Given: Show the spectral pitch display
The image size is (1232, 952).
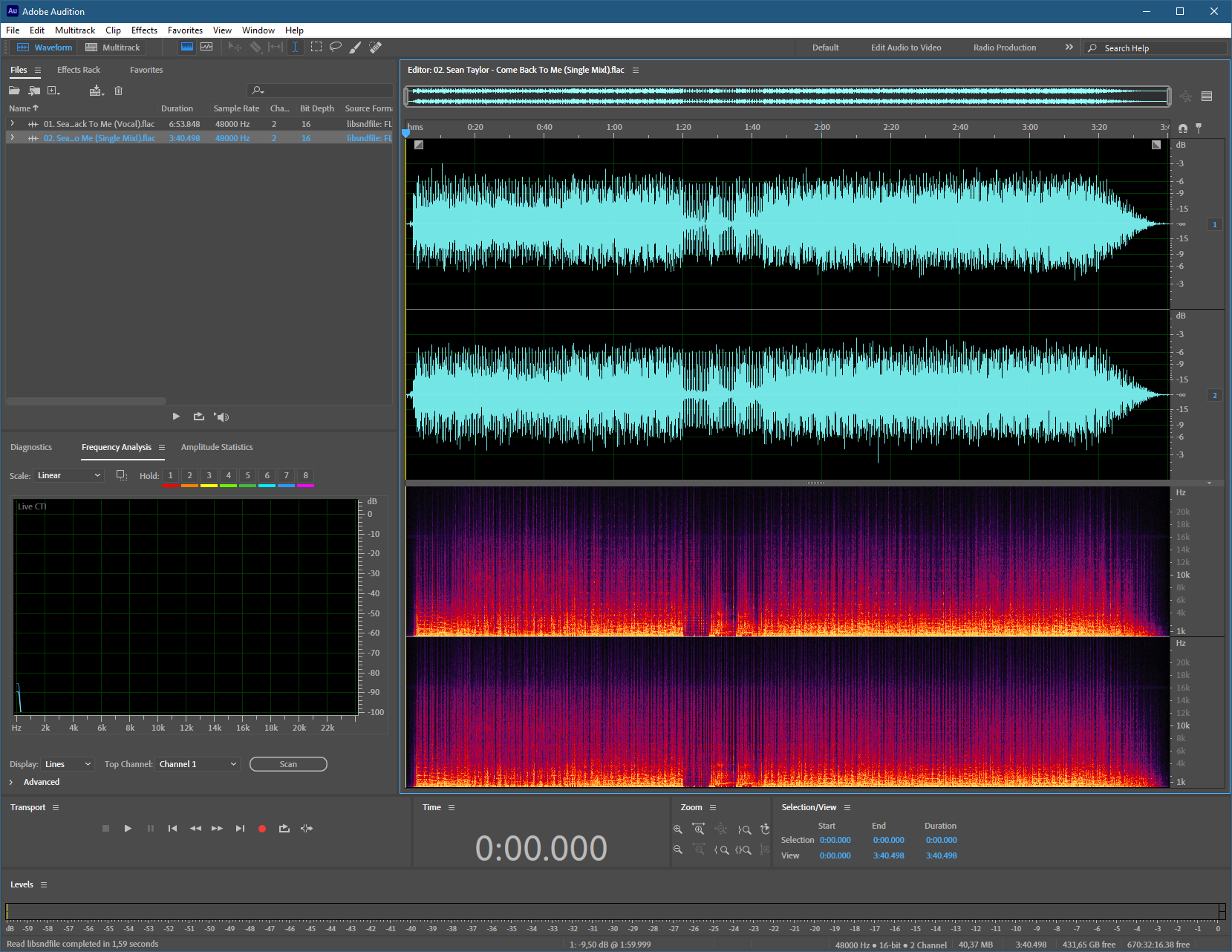Looking at the screenshot, I should click(206, 47).
